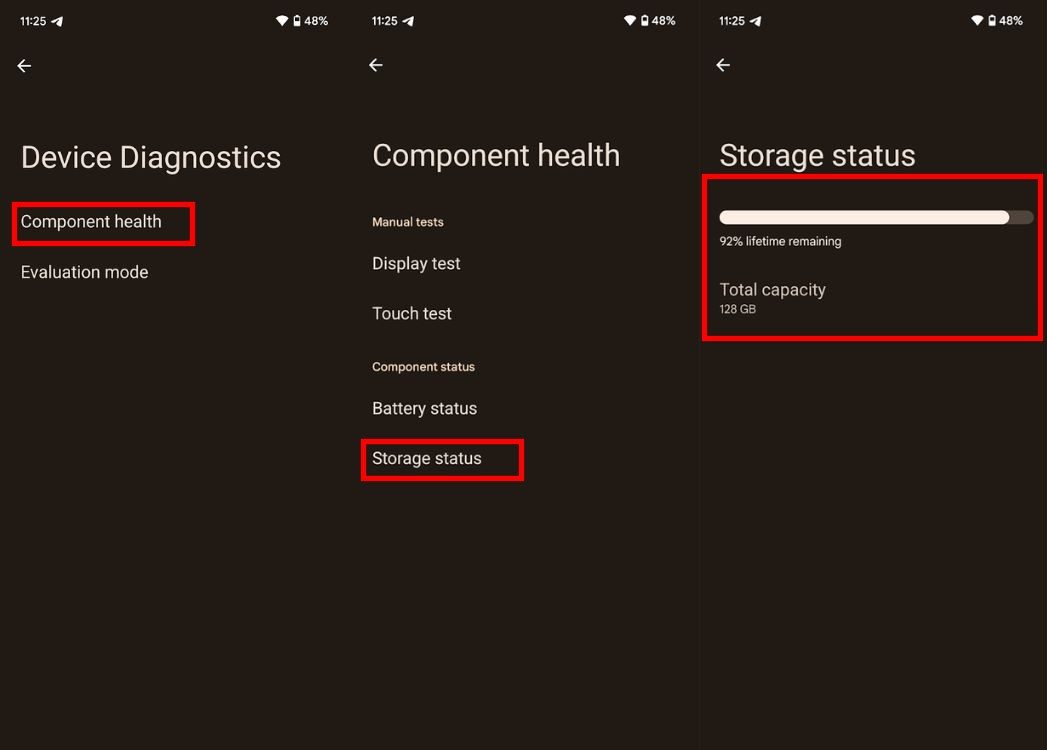The image size is (1047, 750).
Task: Tap the back arrow on Component health screen
Action: pos(375,64)
